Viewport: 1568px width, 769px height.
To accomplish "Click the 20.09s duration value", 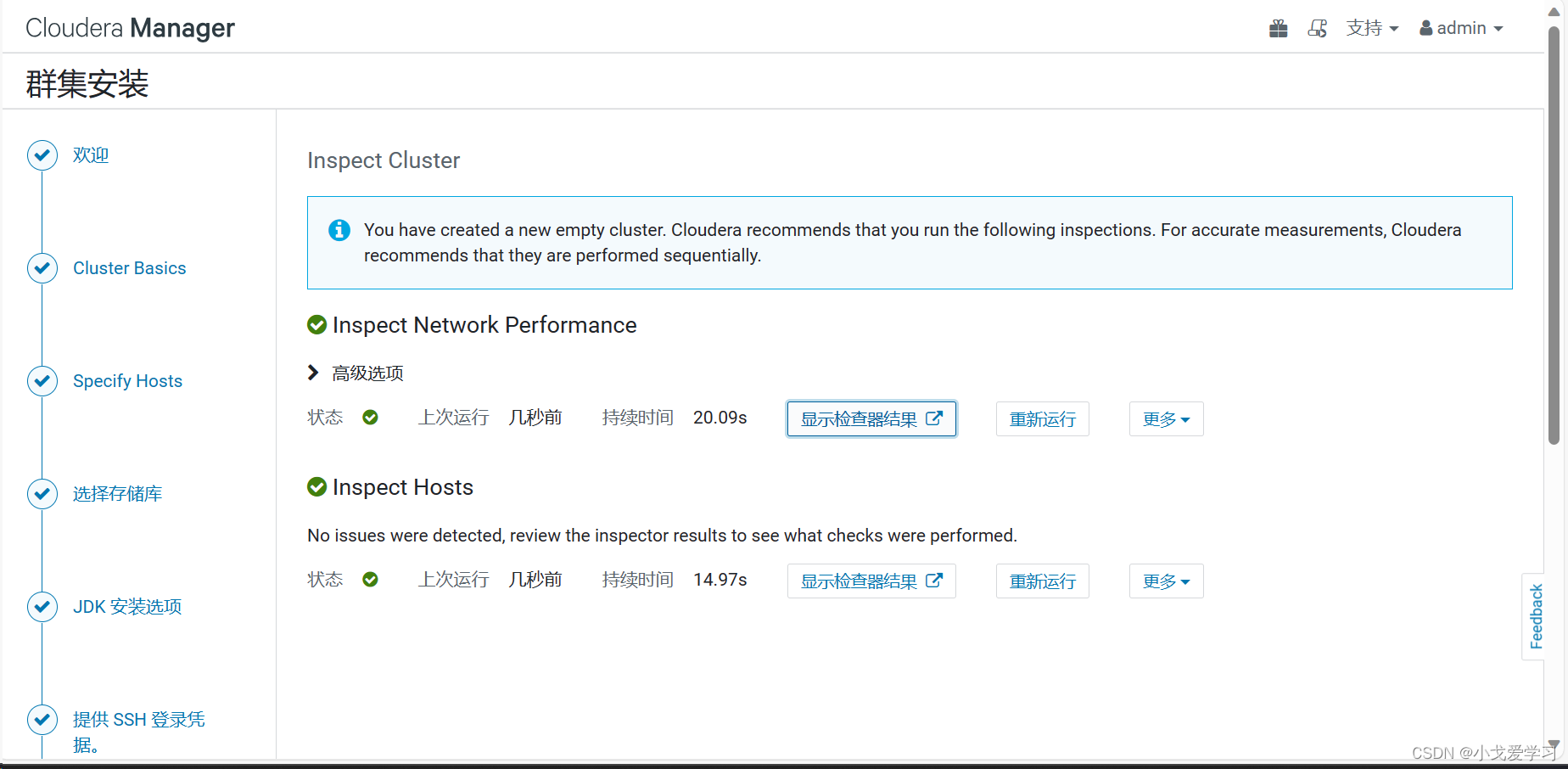I will point(720,418).
